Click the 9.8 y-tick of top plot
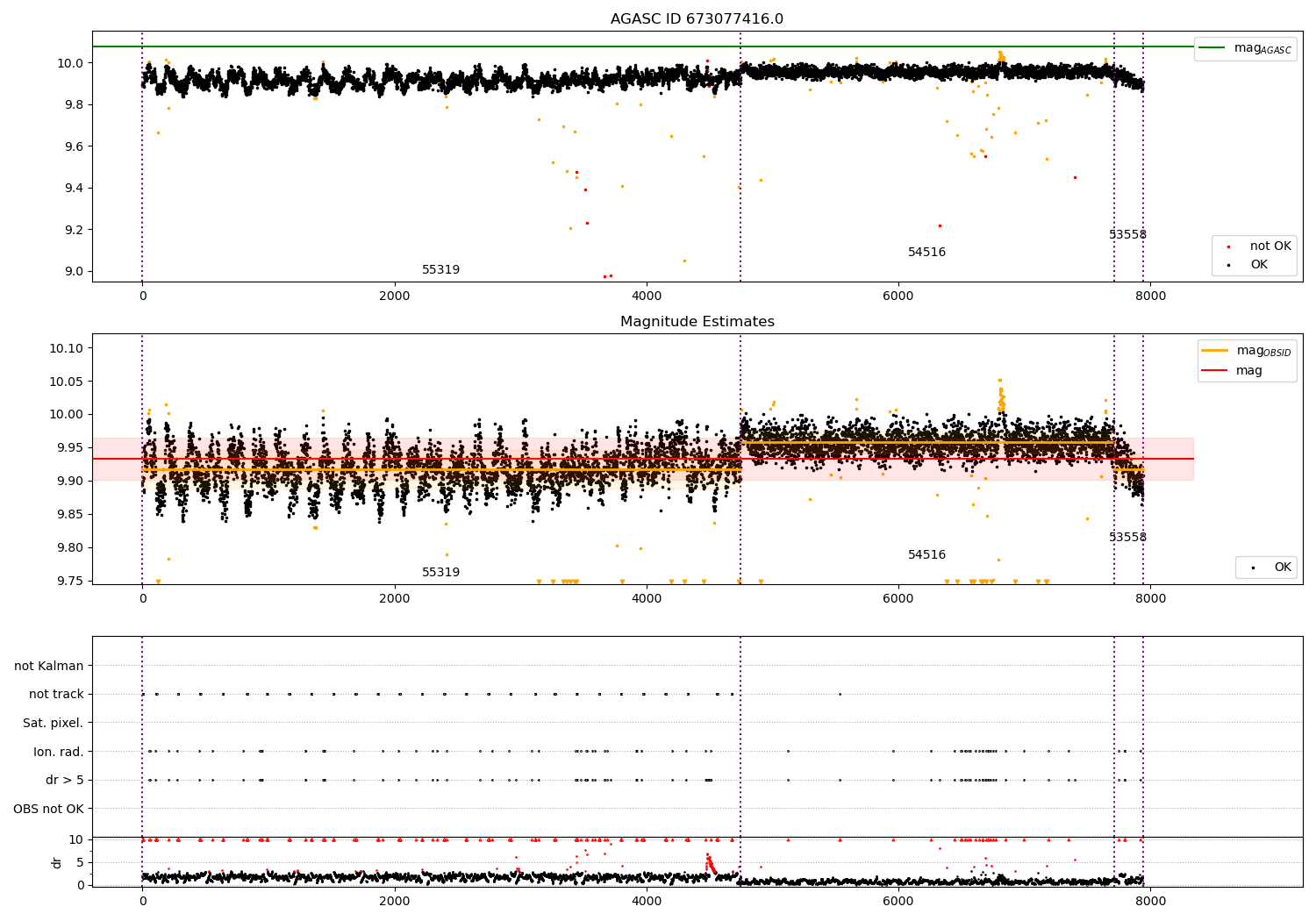The width and height of the screenshot is (1316, 921). pos(74,105)
